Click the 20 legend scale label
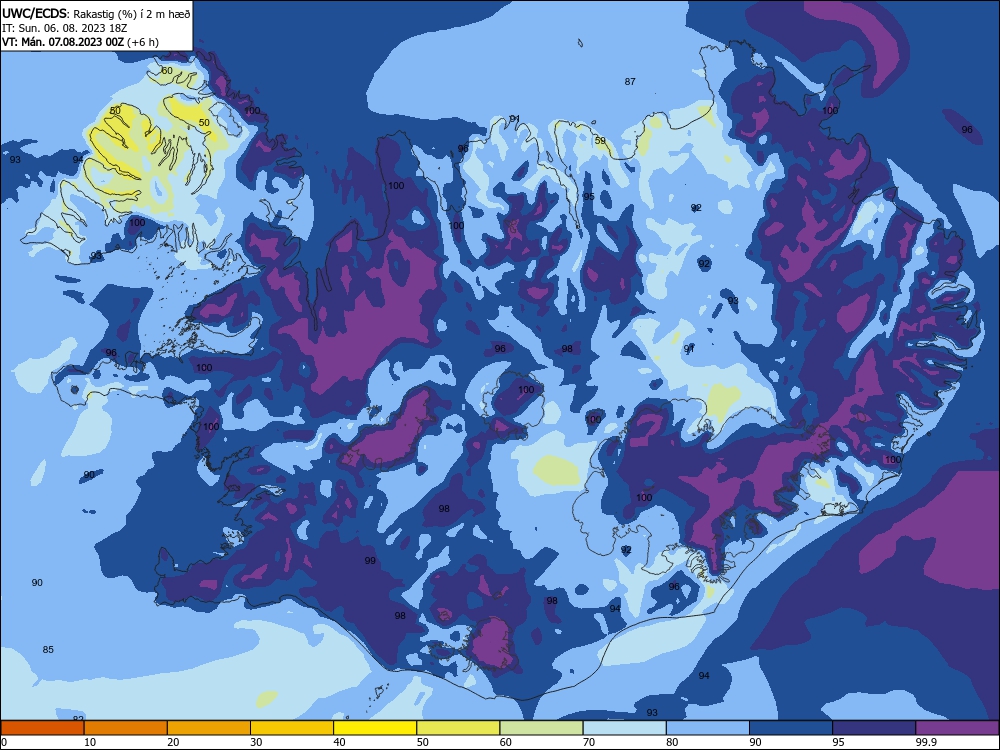 click(173, 742)
